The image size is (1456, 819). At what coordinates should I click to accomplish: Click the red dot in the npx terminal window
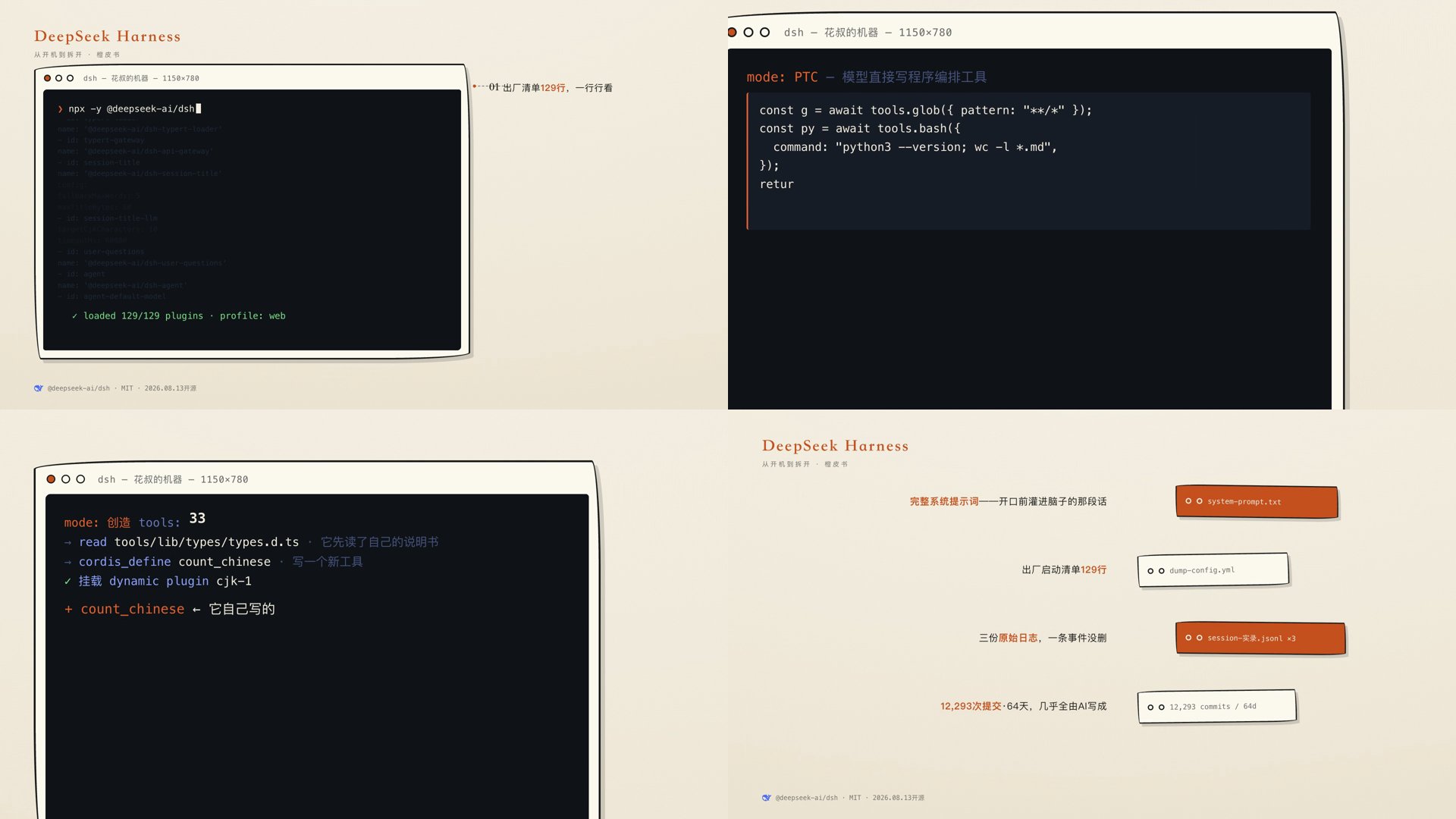[48, 78]
